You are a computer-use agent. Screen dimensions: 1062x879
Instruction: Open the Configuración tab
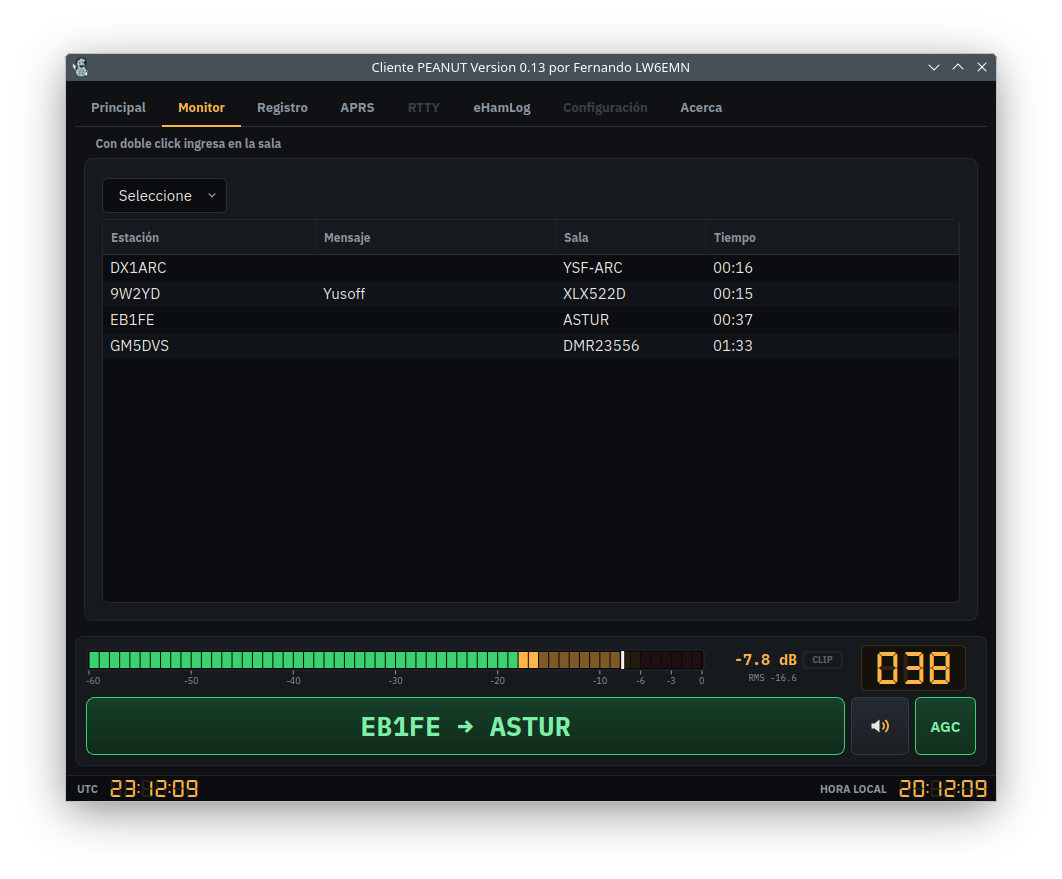[606, 108]
